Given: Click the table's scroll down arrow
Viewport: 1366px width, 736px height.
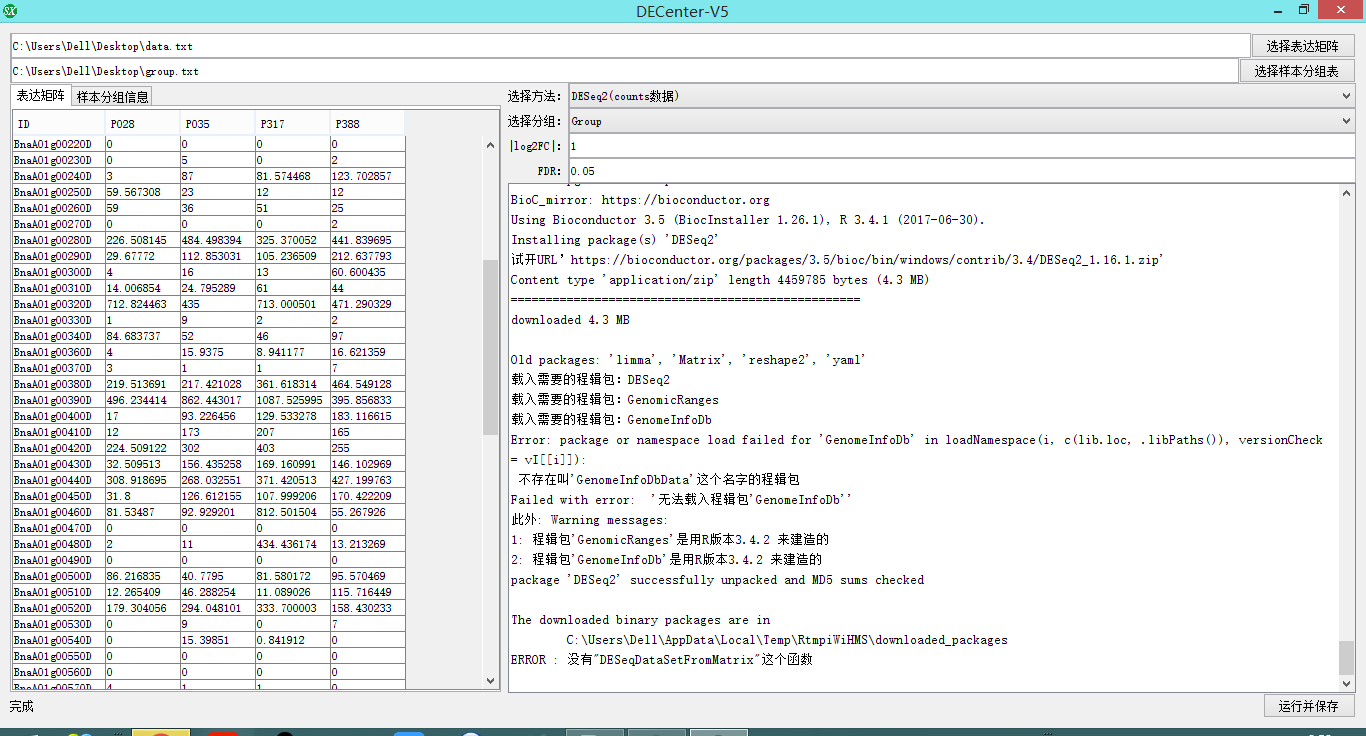Looking at the screenshot, I should point(490,680).
